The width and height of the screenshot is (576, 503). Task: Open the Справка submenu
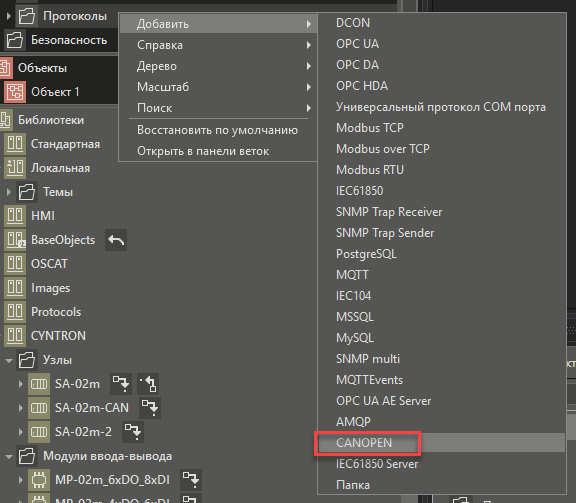coord(218,45)
